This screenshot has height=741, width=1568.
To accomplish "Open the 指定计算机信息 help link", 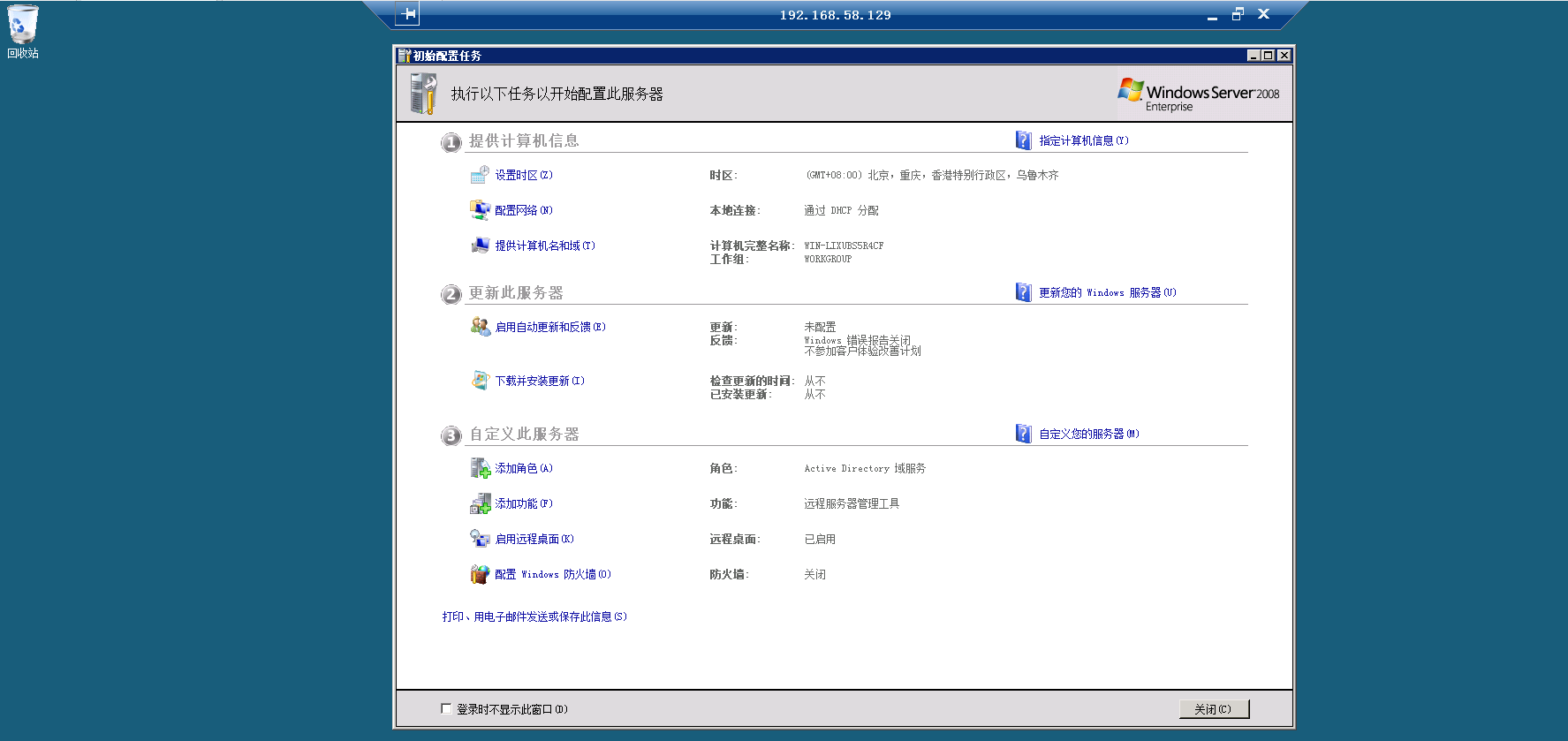I will [1083, 140].
